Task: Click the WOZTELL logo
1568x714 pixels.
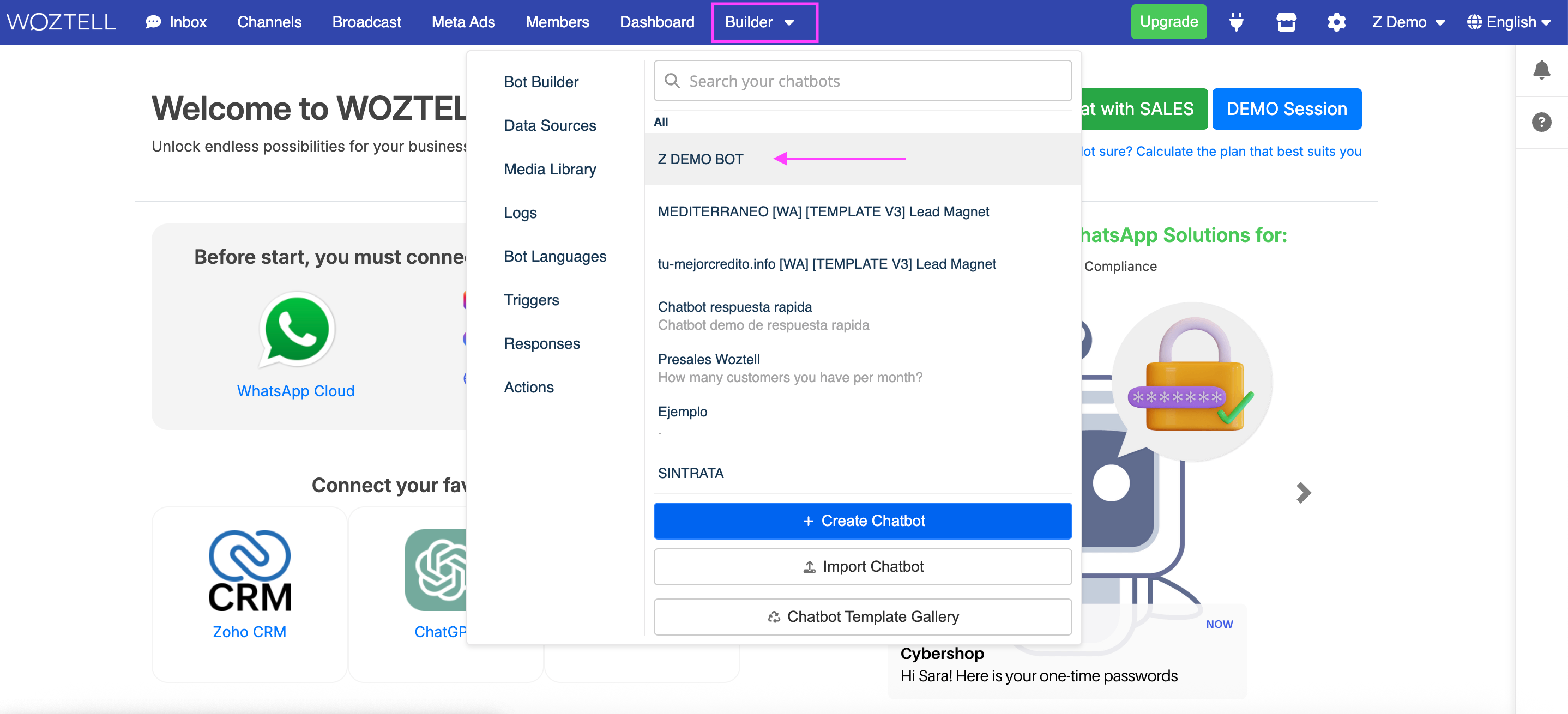Action: coord(61,22)
